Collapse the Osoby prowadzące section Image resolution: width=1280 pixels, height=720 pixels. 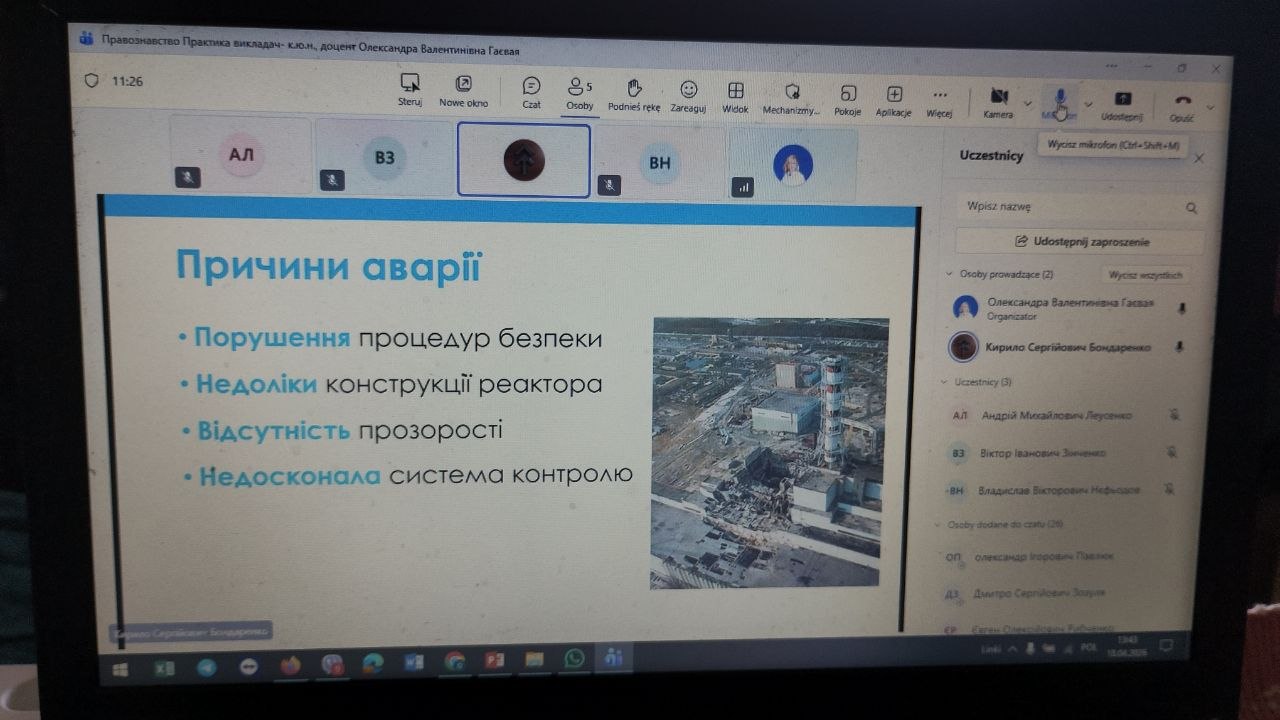(948, 273)
